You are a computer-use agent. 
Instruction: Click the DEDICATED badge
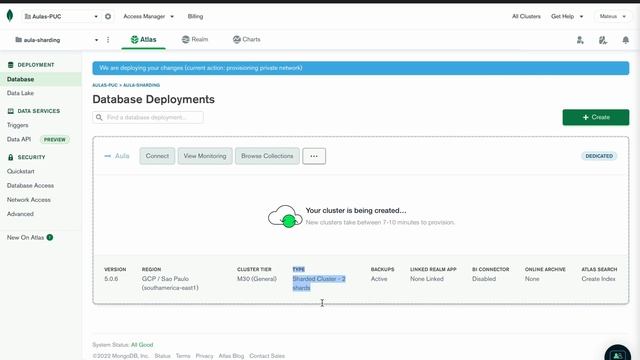click(599, 156)
